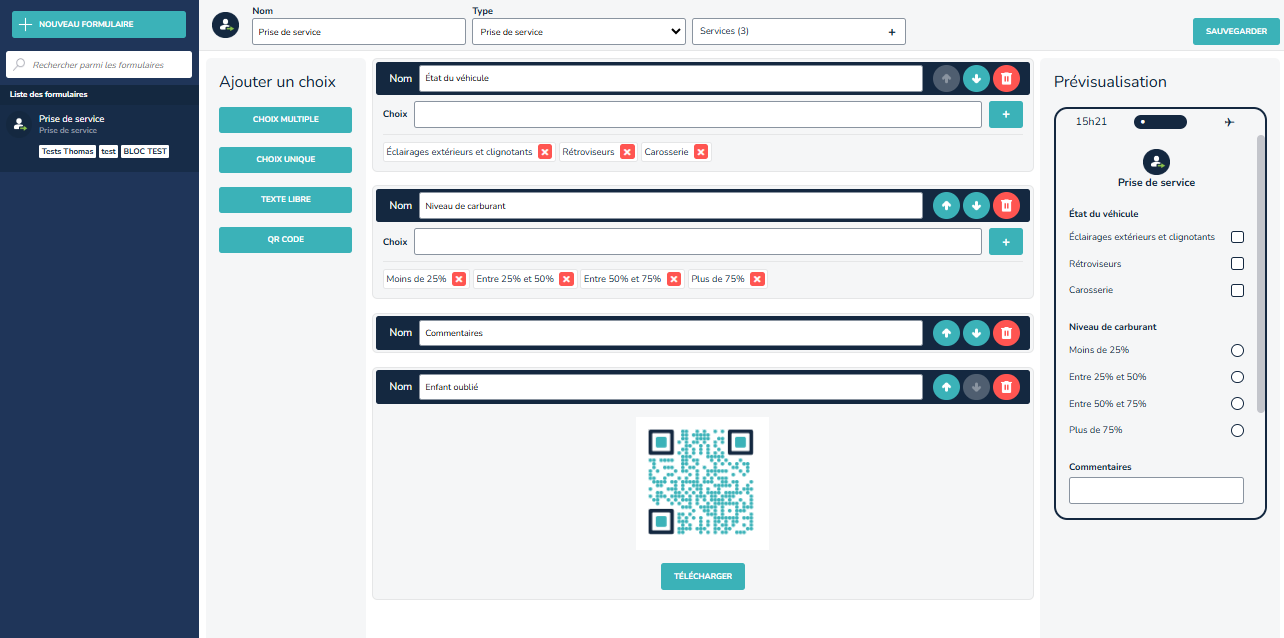Open Prise de service form in list
Screen dimensions: 1284x638
point(71,123)
